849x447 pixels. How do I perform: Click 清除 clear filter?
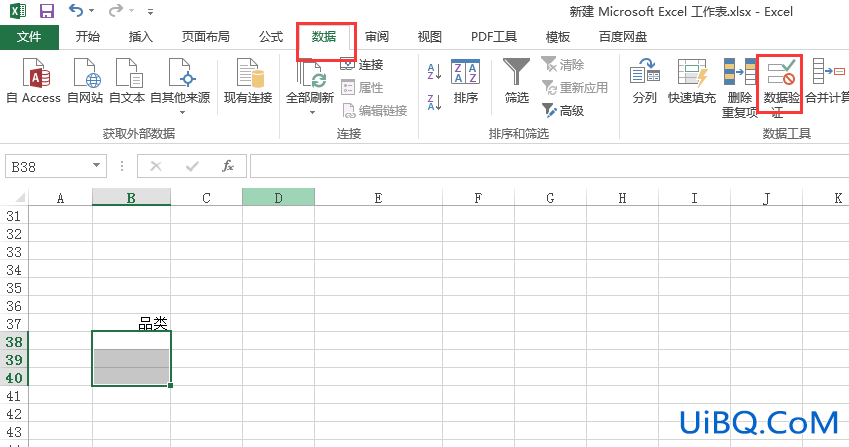coord(563,65)
